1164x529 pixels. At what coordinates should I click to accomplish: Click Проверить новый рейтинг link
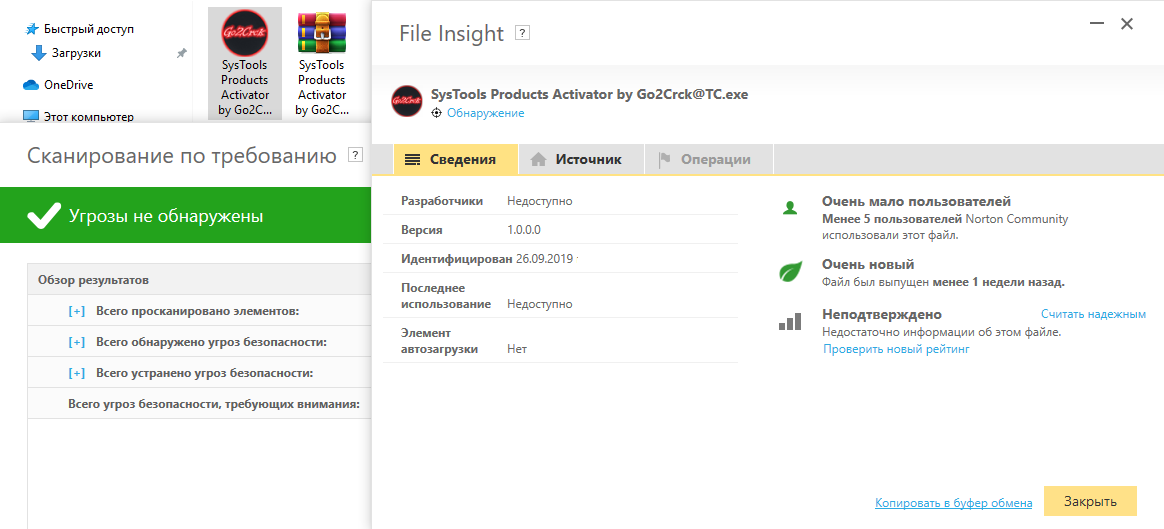[896, 349]
